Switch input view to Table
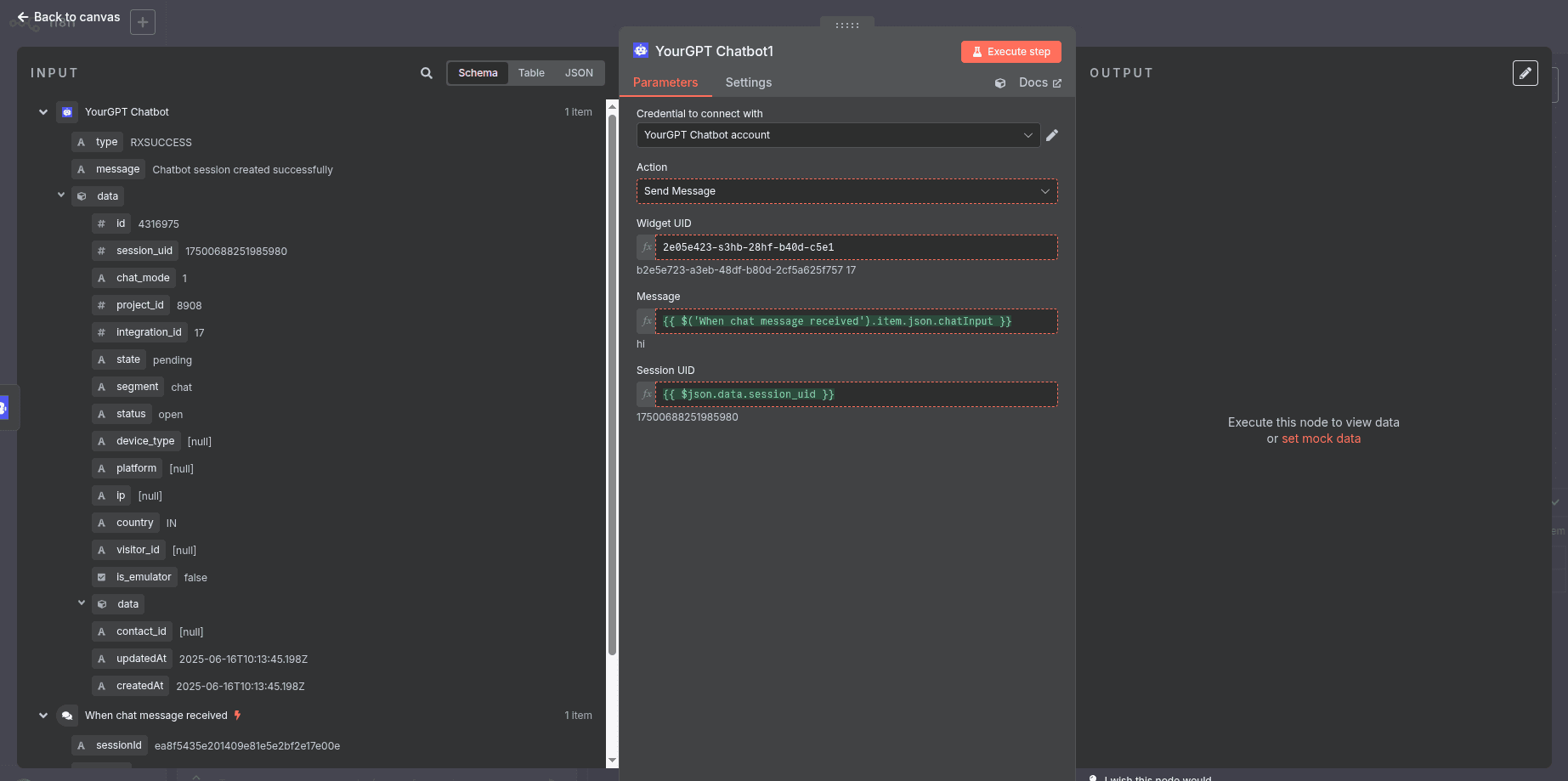This screenshot has height=781, width=1568. [x=531, y=73]
